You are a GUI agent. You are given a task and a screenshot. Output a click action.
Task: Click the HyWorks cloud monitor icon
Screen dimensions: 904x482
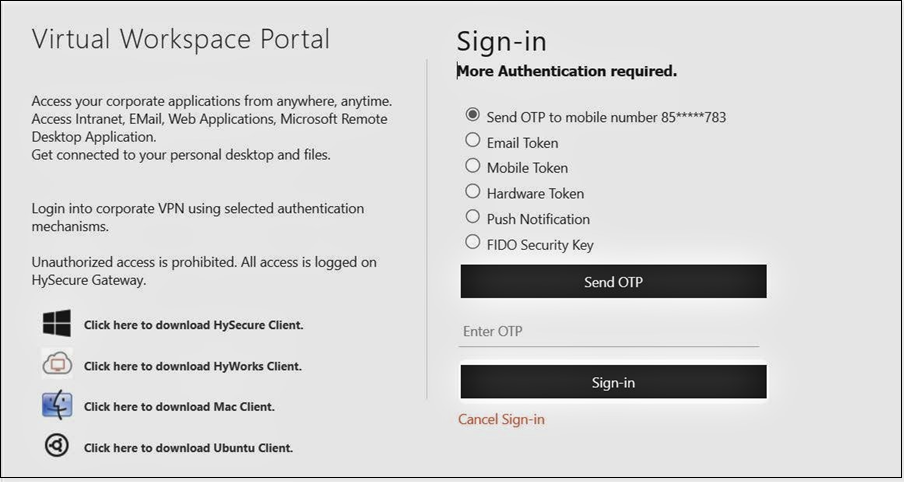click(x=57, y=365)
